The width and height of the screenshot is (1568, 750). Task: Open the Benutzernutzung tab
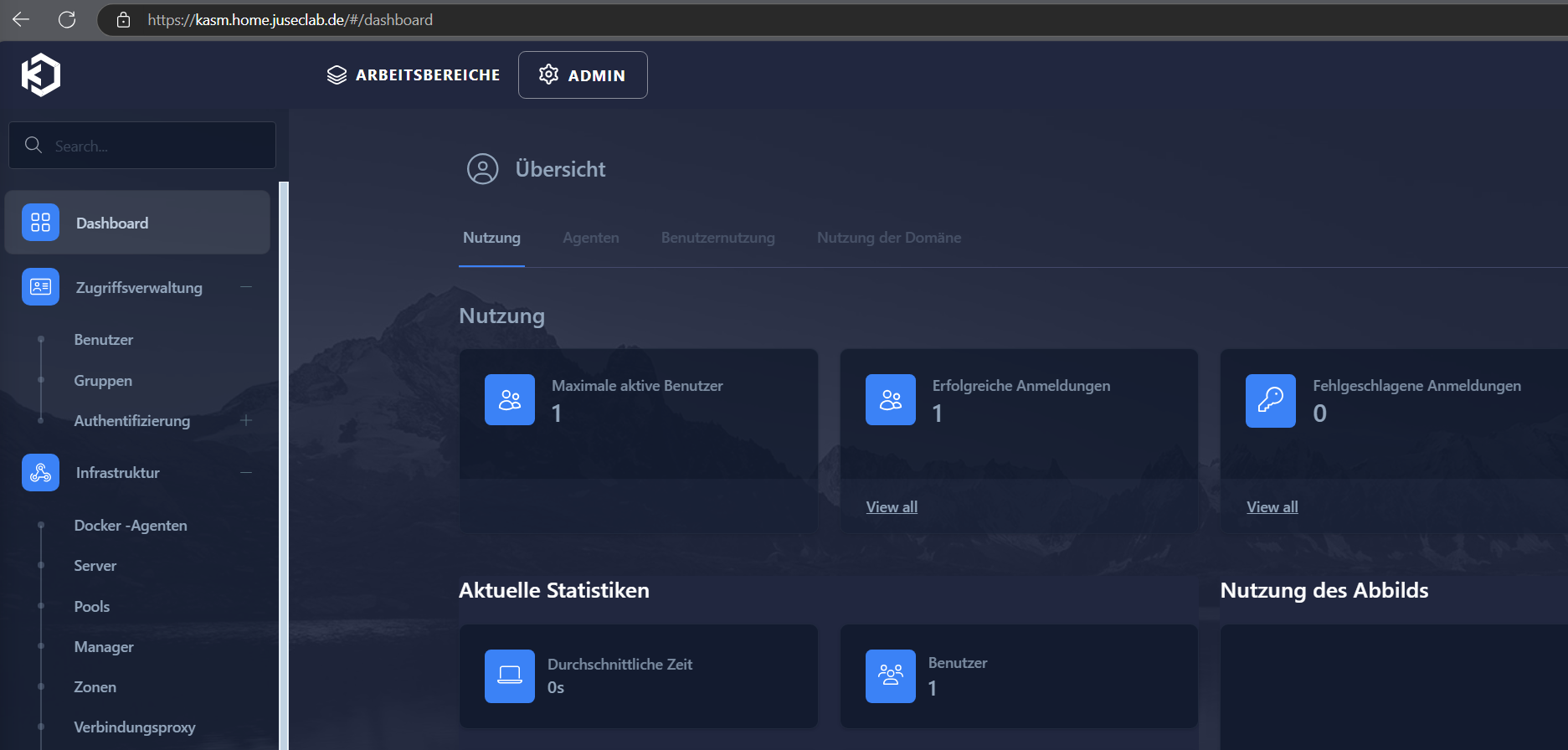[718, 238]
